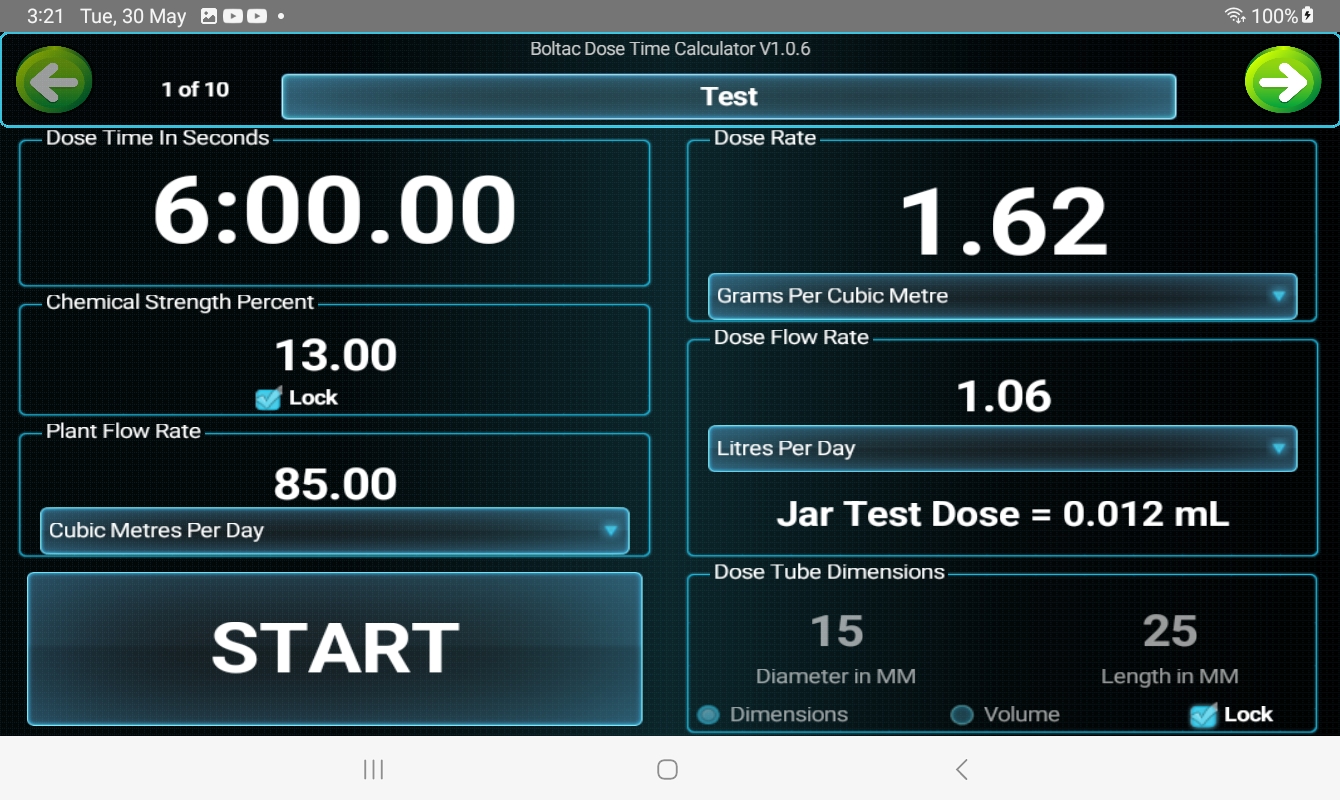Tap the Length in MM label
Screen dimensions: 1340x800
coord(1170,677)
